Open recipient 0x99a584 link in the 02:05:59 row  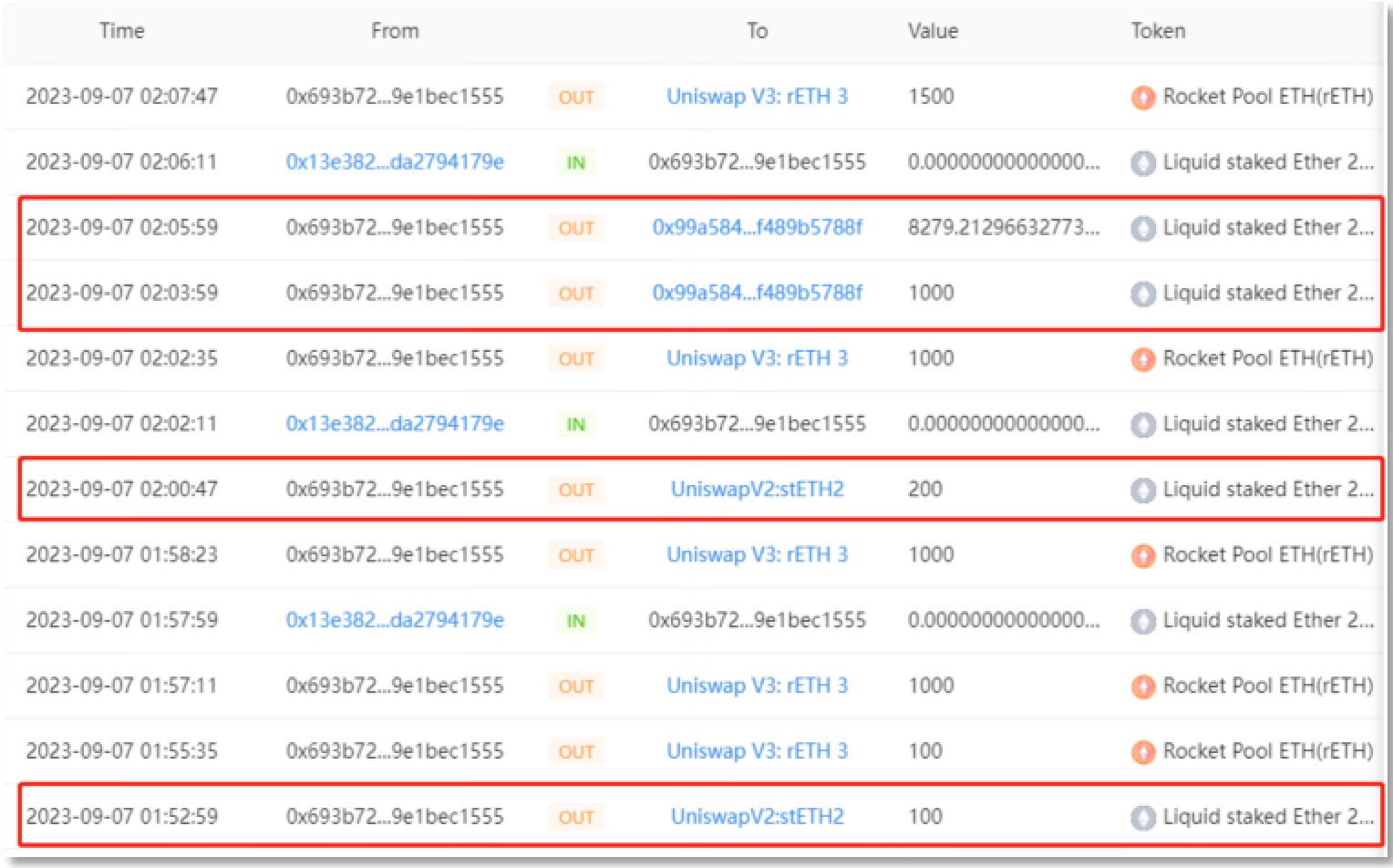[x=757, y=228]
